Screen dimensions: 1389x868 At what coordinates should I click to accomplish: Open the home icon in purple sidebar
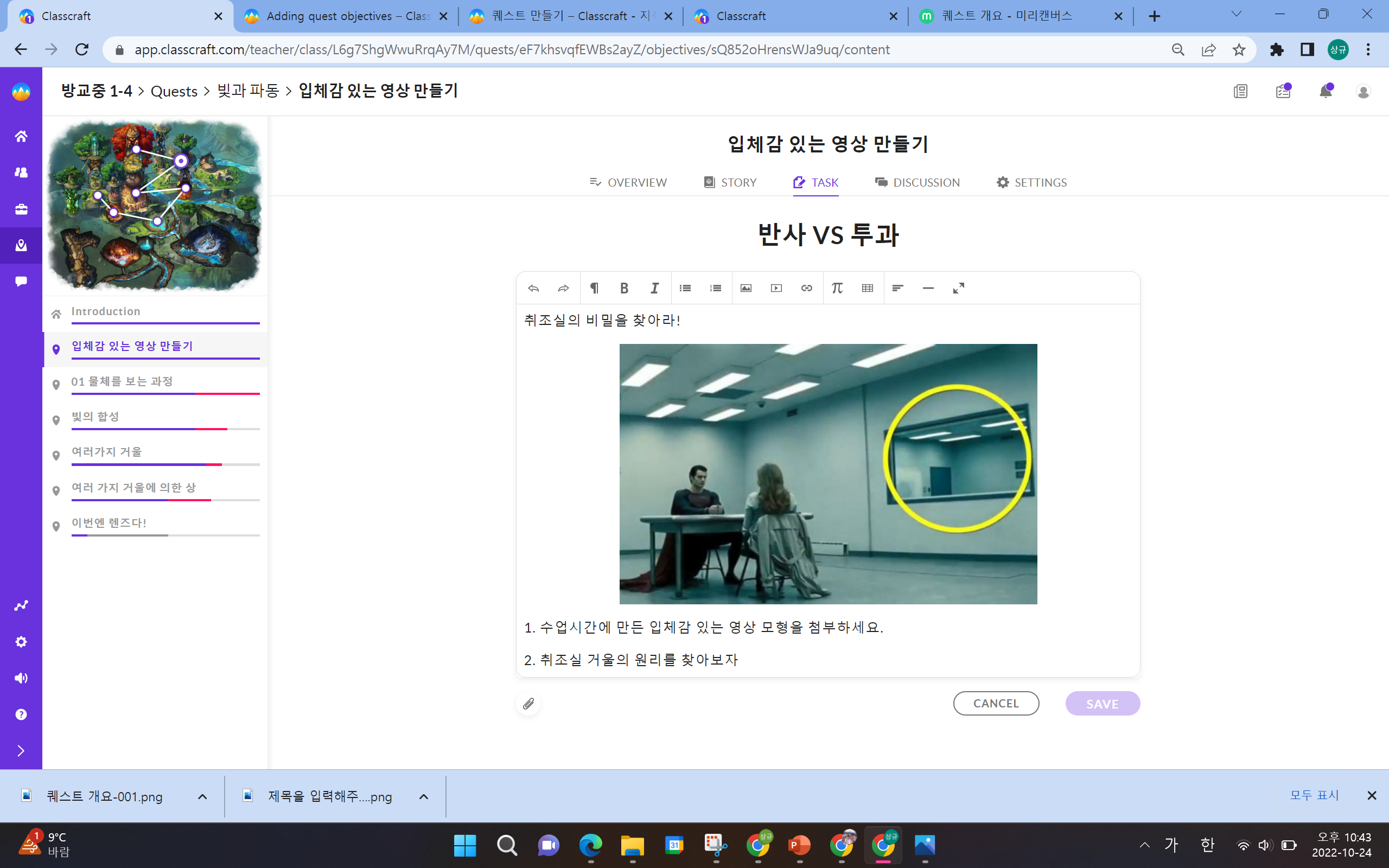click(21, 136)
